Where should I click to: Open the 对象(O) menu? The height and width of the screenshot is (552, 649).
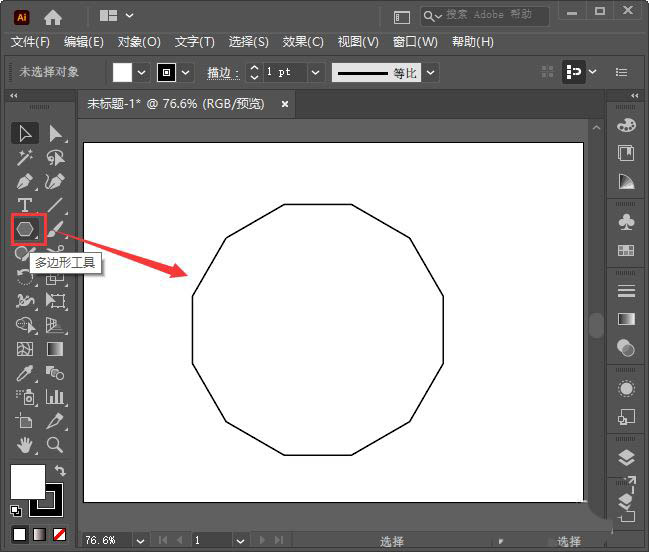coord(139,42)
